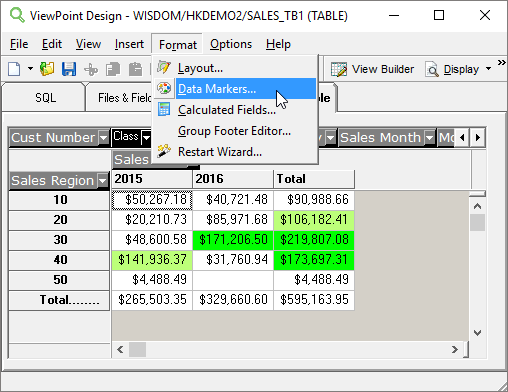The image size is (508, 392).
Task: Choose Group Footer Editor... entry
Action: pyautogui.click(x=235, y=131)
